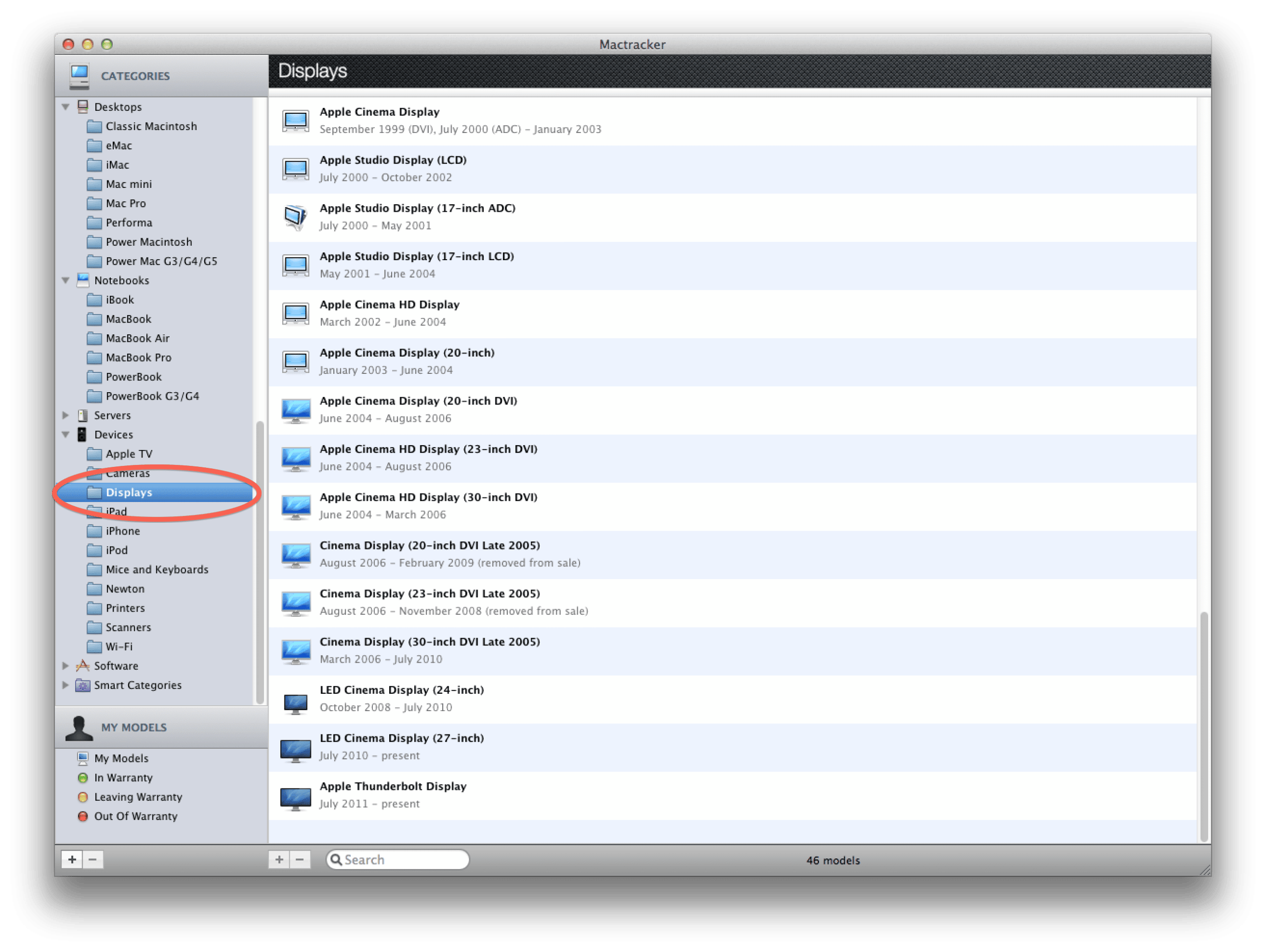Collapse the Desktops category
Screen dimensions: 1266x952
[66, 106]
